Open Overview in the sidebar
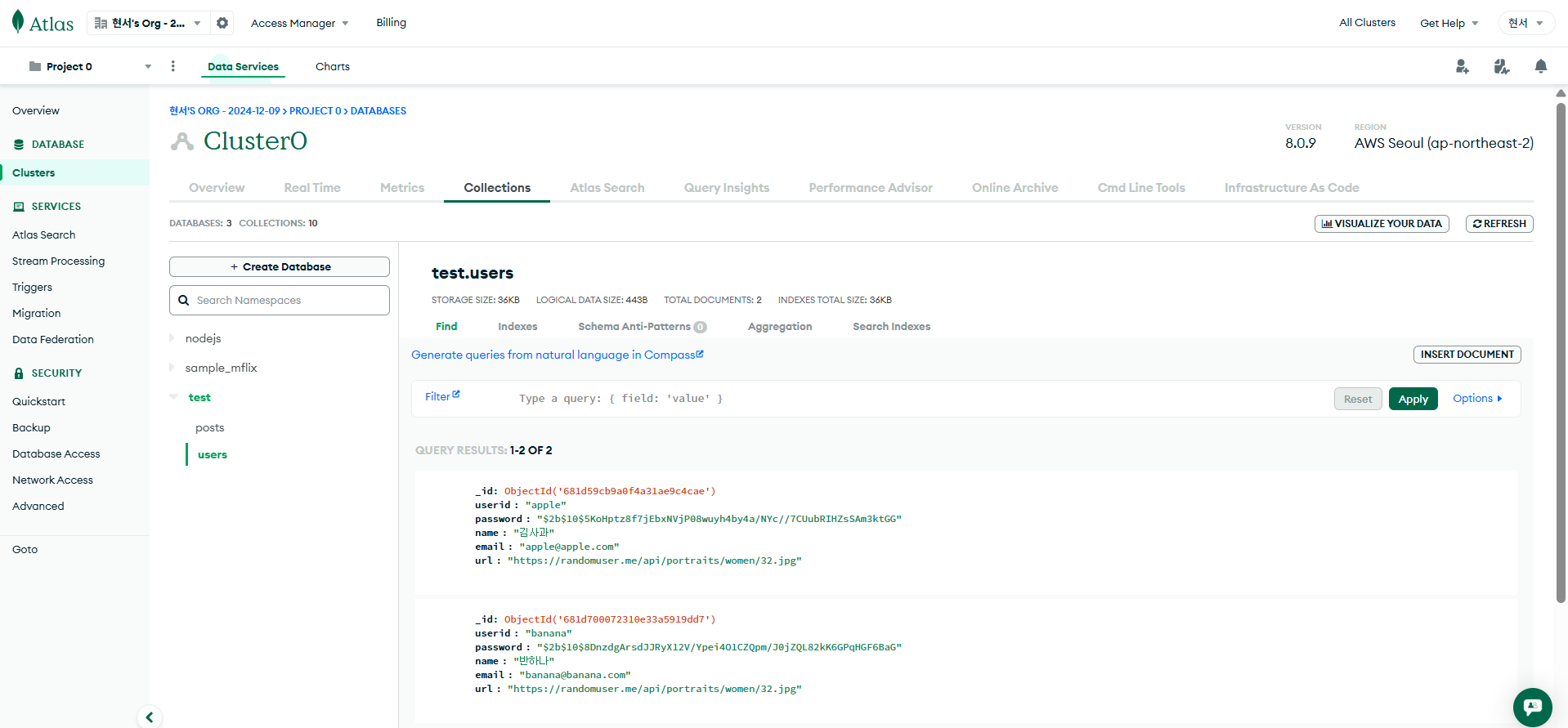 click(36, 110)
